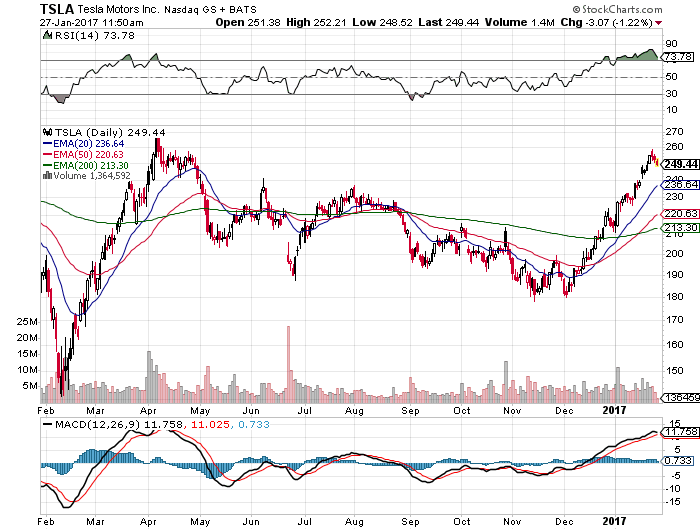Click the EMA(200) green legend line
Image resolution: width=700 pixels, height=530 pixels.
coord(47,166)
